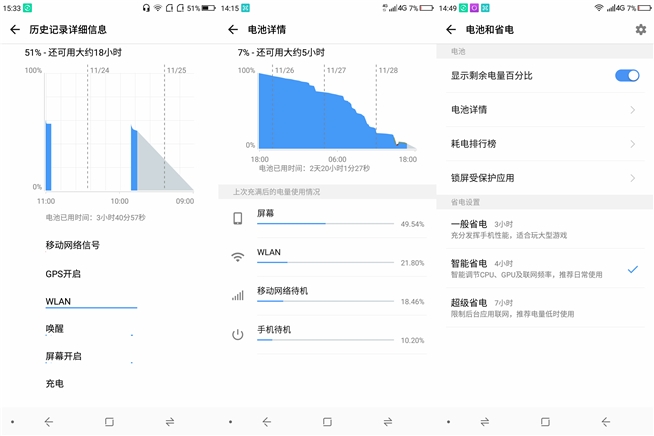654x436 pixels.
Task: Open 电池详情 menu entry
Action: [545, 110]
